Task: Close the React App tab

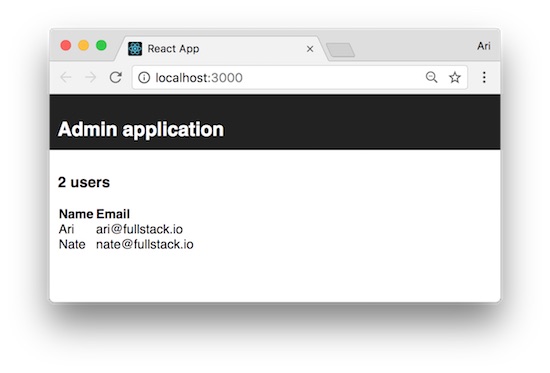Action: tap(310, 49)
